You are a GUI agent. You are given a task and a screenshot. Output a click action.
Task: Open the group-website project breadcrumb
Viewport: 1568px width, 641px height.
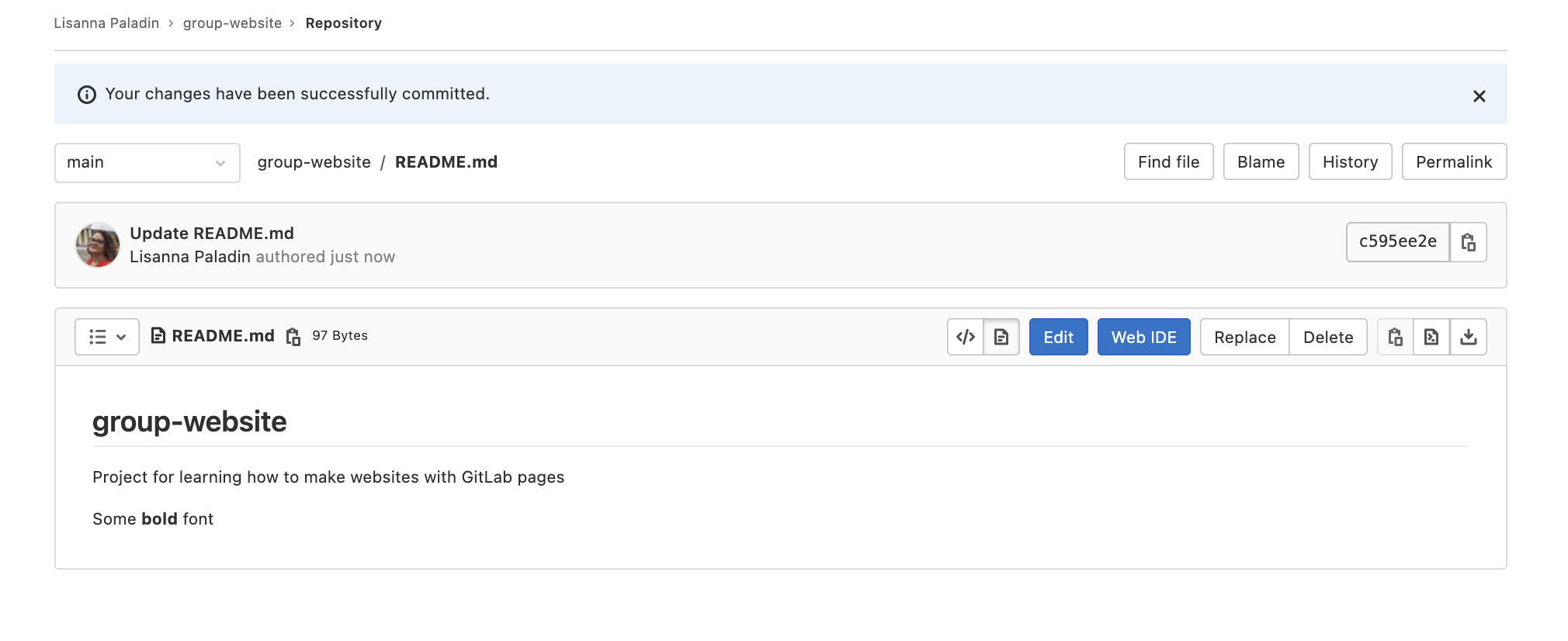click(x=231, y=23)
